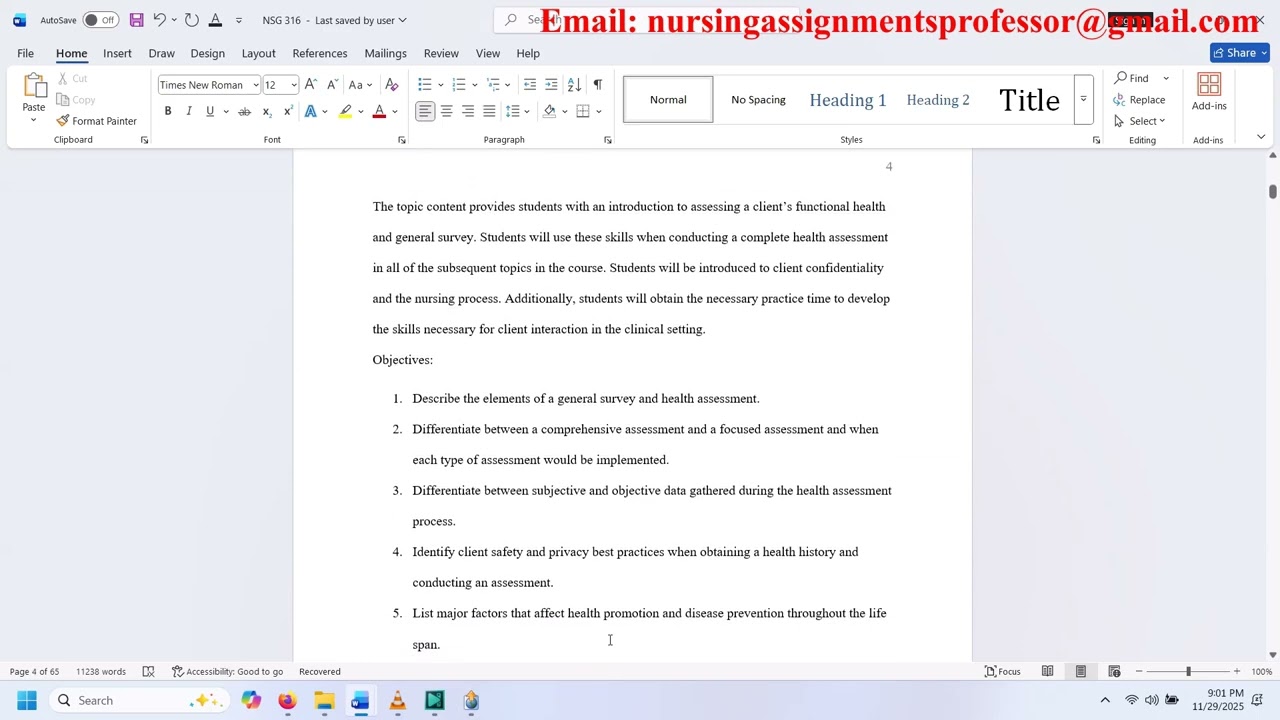
Task: Justify the paragraph text
Action: (489, 111)
